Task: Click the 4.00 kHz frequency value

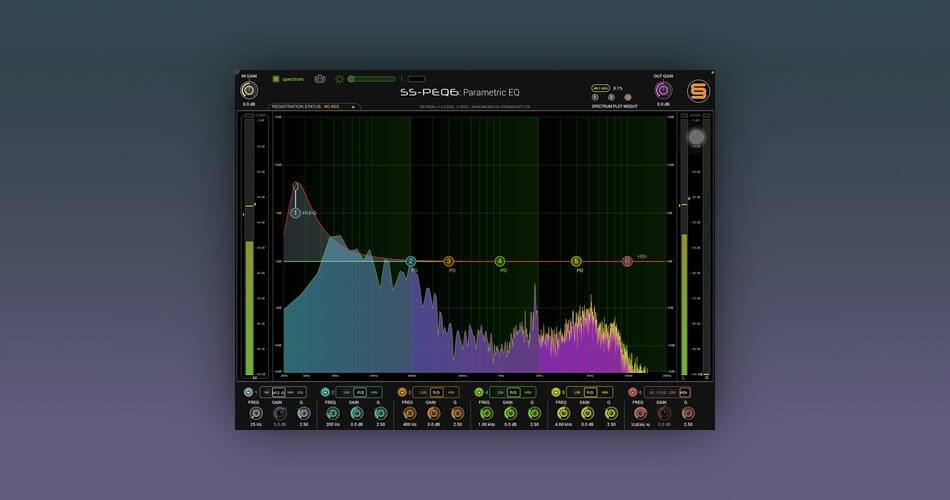Action: pyautogui.click(x=563, y=425)
